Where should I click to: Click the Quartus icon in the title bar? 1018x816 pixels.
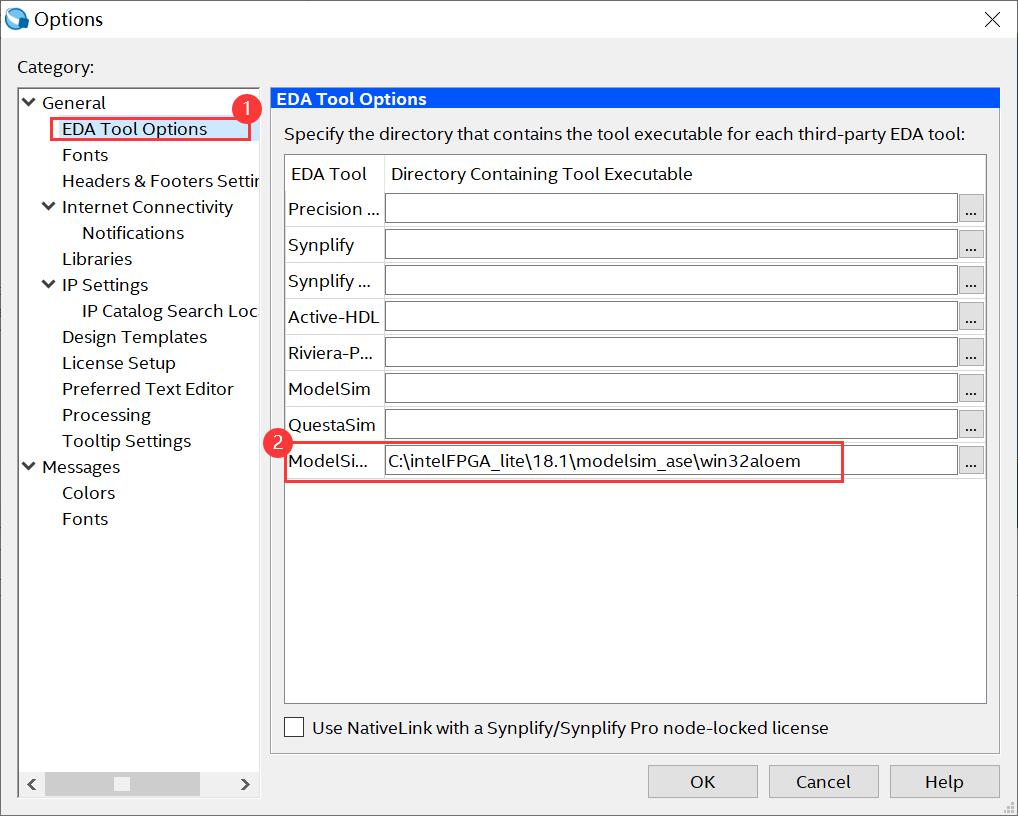tap(16, 19)
